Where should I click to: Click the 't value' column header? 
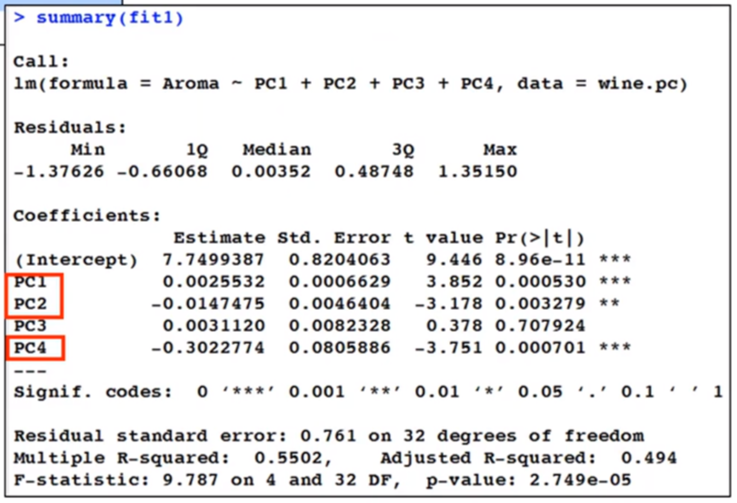click(444, 237)
